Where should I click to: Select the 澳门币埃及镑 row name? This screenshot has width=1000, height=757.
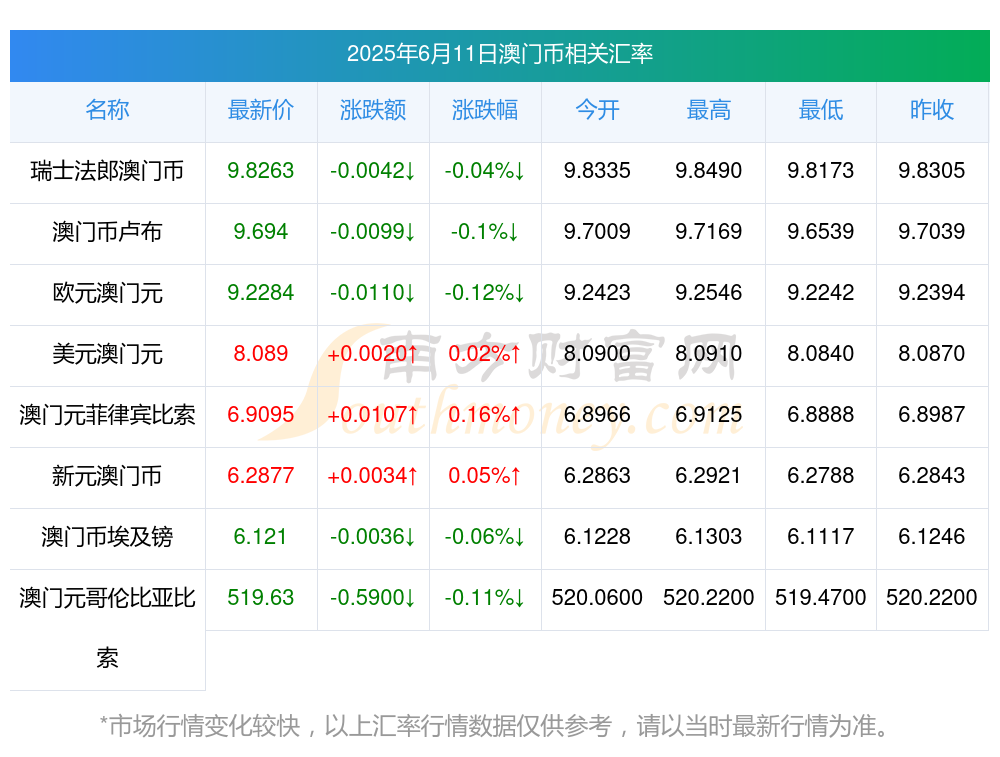tap(107, 537)
